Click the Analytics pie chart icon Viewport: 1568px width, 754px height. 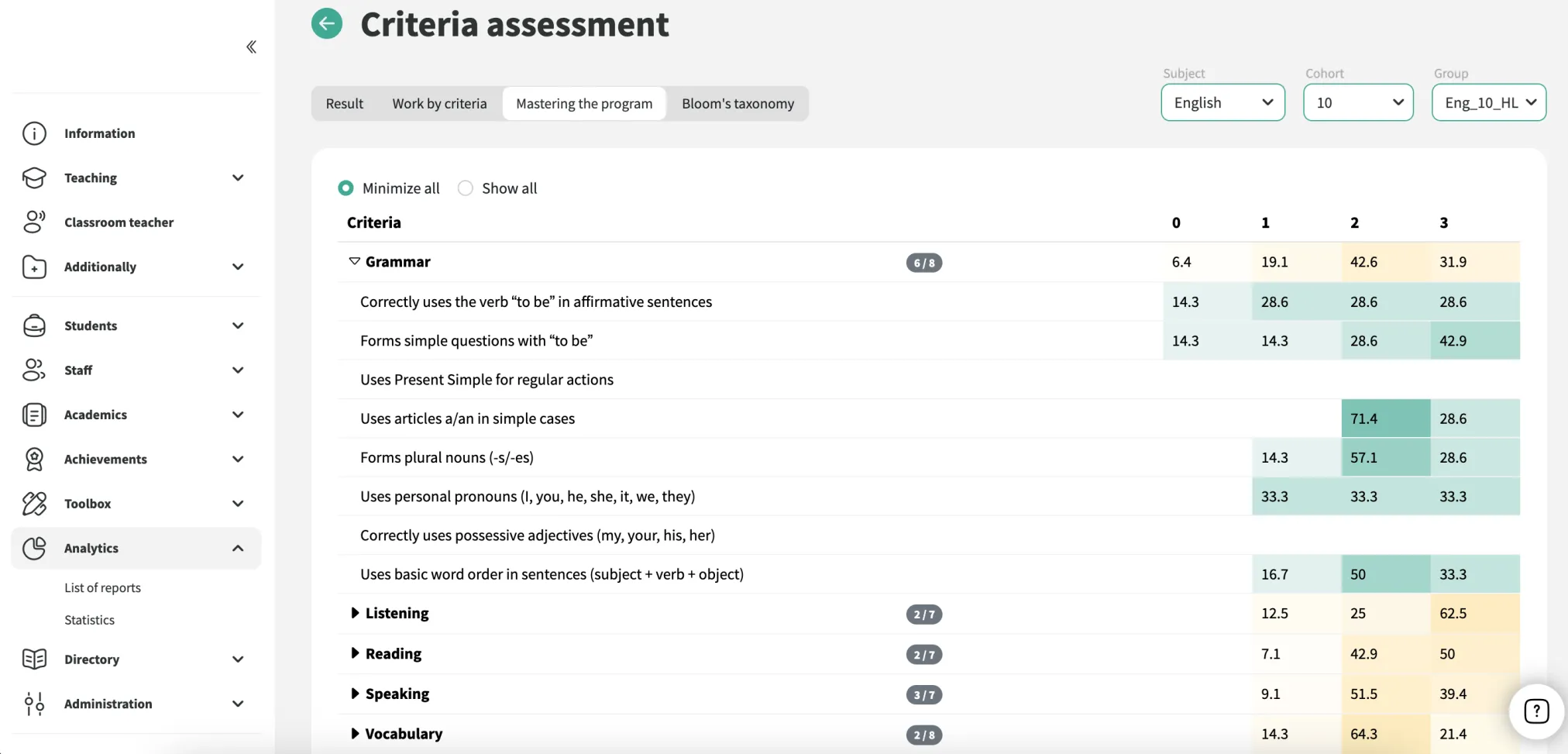click(34, 548)
